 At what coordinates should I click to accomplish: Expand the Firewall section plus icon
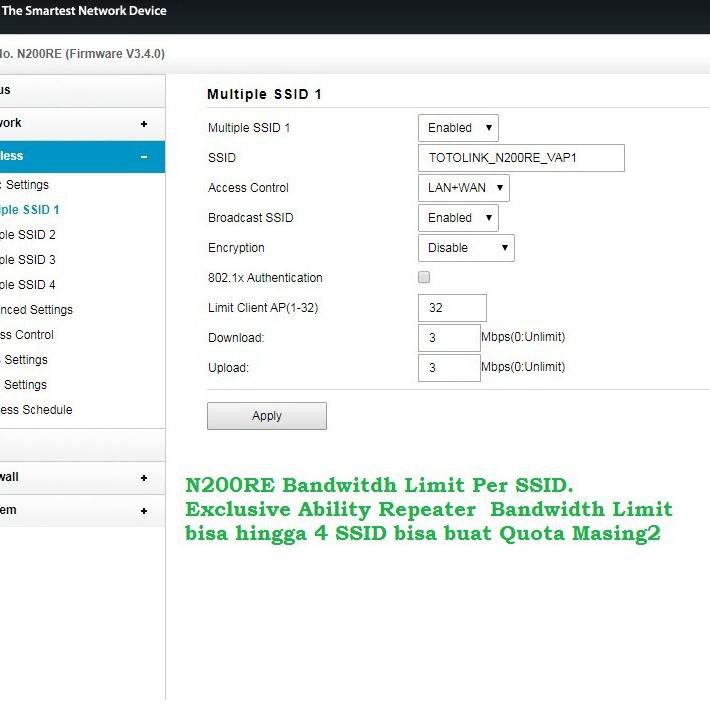pos(144,478)
